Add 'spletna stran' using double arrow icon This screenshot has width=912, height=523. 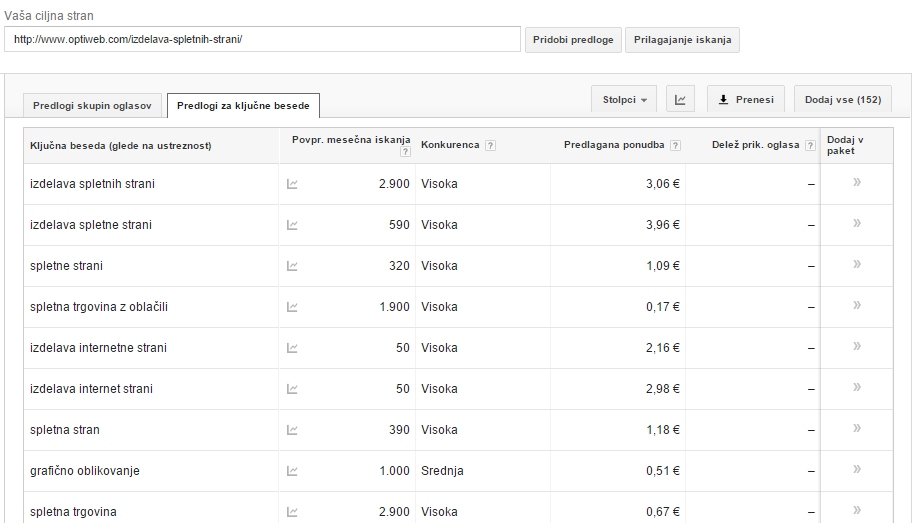[857, 429]
